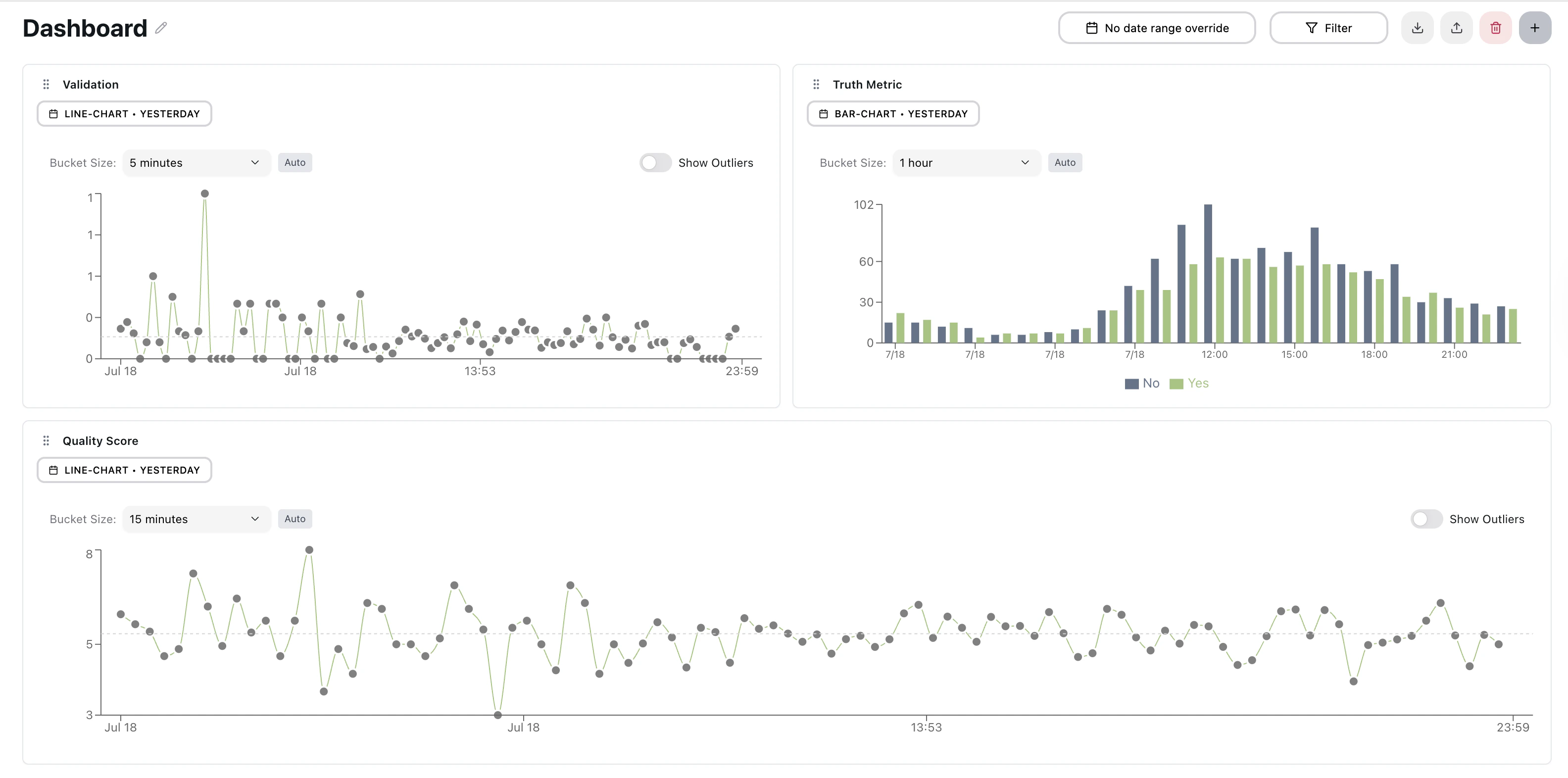Click Auto next to the Validation bucket size
The width and height of the screenshot is (1568, 778).
point(295,162)
